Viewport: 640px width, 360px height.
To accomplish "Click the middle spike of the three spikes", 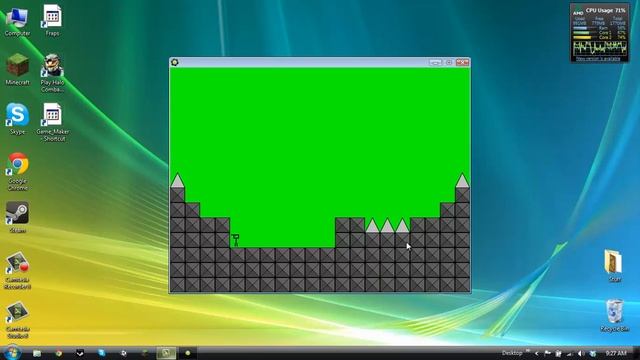I will 387,225.
